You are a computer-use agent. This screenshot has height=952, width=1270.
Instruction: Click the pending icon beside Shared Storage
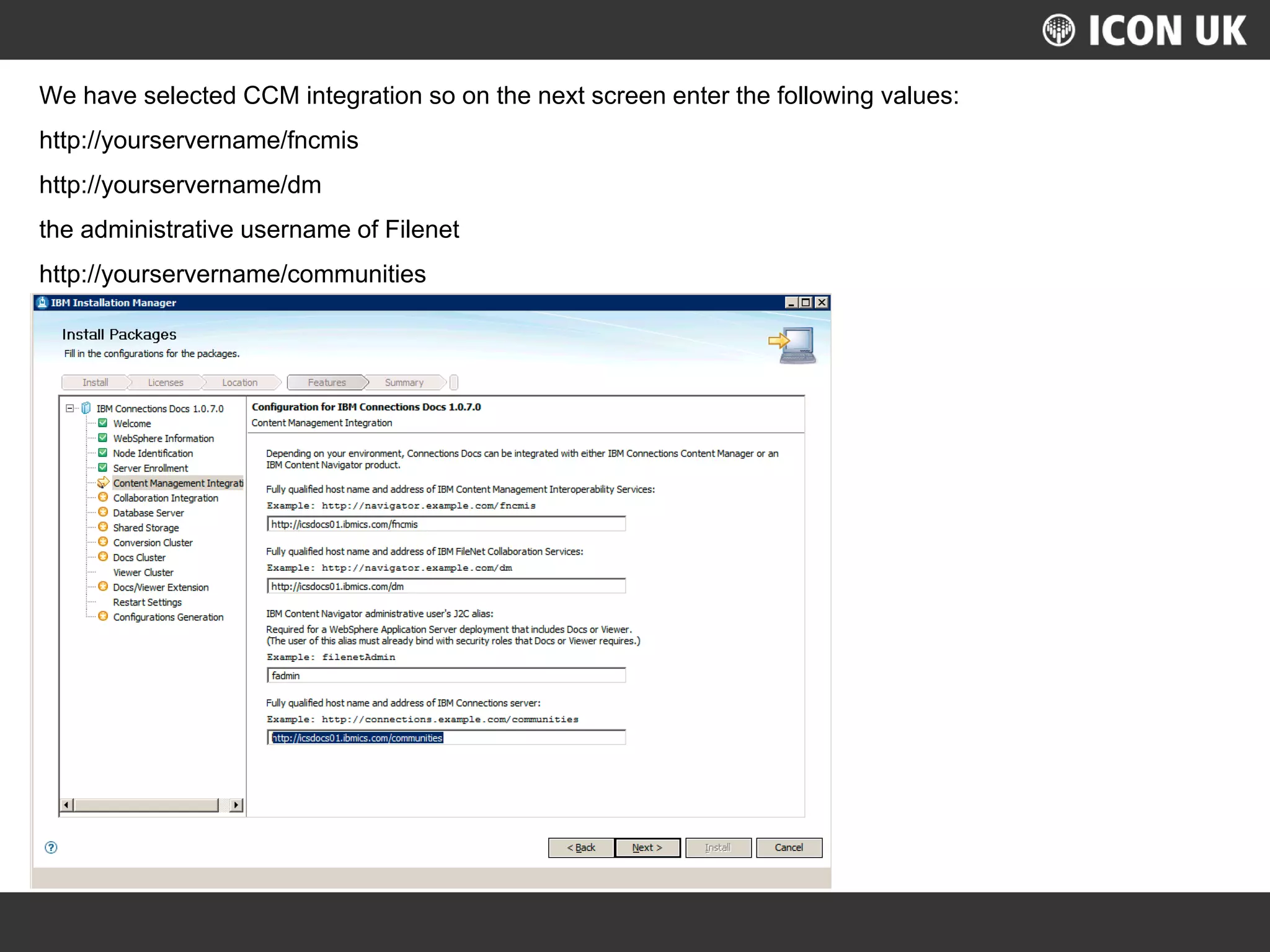tap(103, 527)
